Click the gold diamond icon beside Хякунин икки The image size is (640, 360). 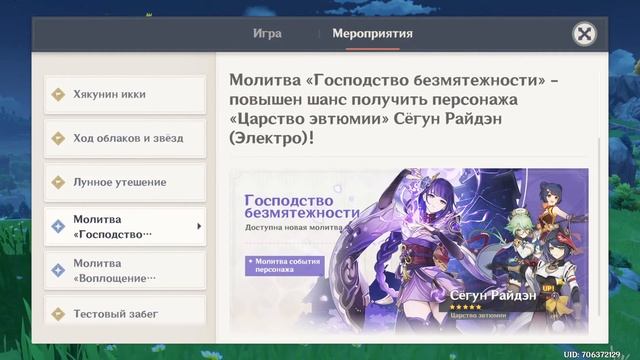tap(58, 94)
